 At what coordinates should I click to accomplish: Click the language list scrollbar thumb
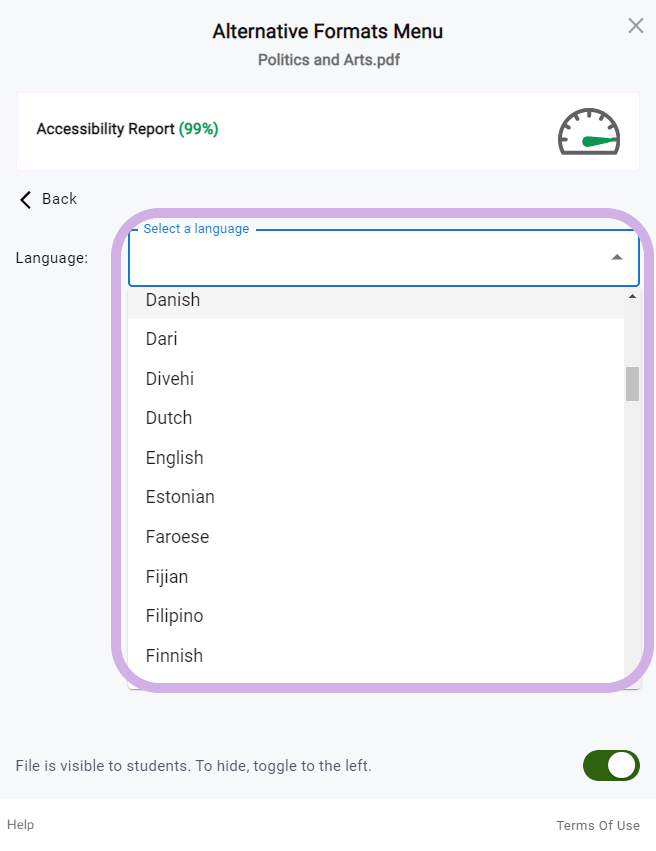pyautogui.click(x=632, y=384)
